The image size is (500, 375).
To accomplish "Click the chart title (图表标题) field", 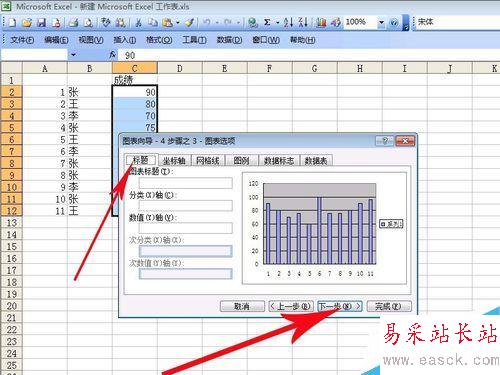I will [185, 183].
